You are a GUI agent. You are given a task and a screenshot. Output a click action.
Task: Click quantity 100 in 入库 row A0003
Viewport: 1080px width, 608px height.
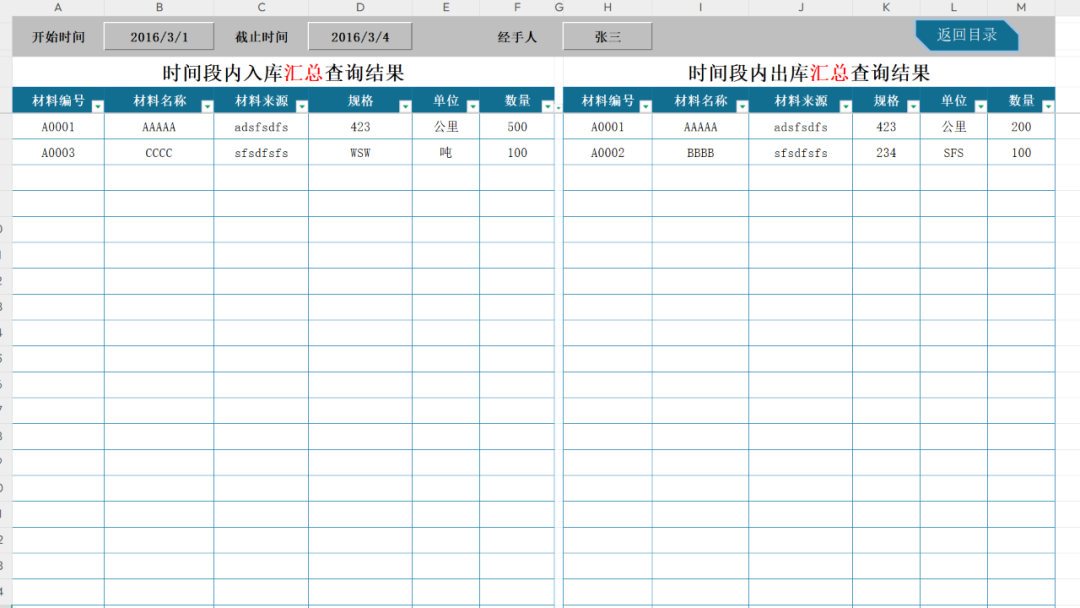pos(517,152)
